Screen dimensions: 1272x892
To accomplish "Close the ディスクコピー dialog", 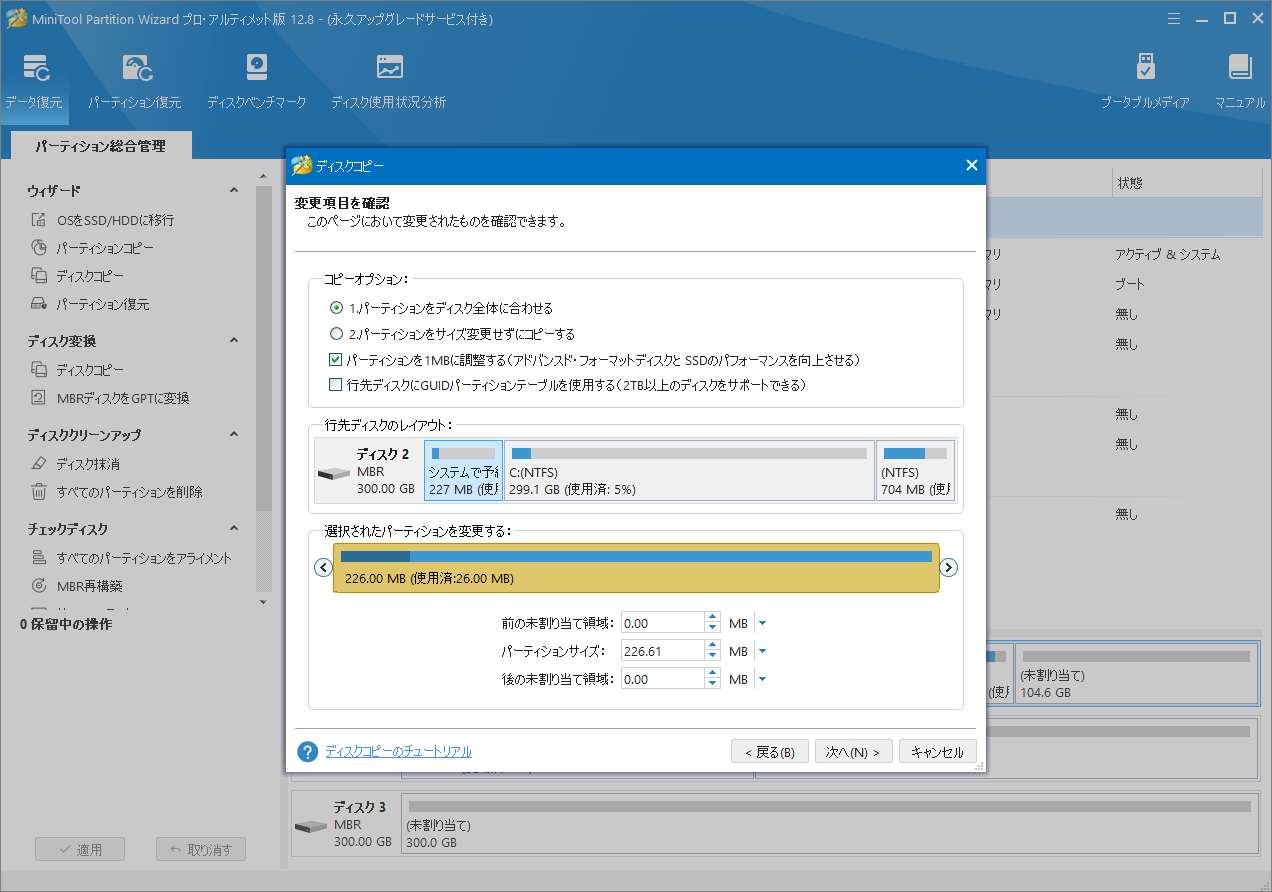I will (x=971, y=166).
